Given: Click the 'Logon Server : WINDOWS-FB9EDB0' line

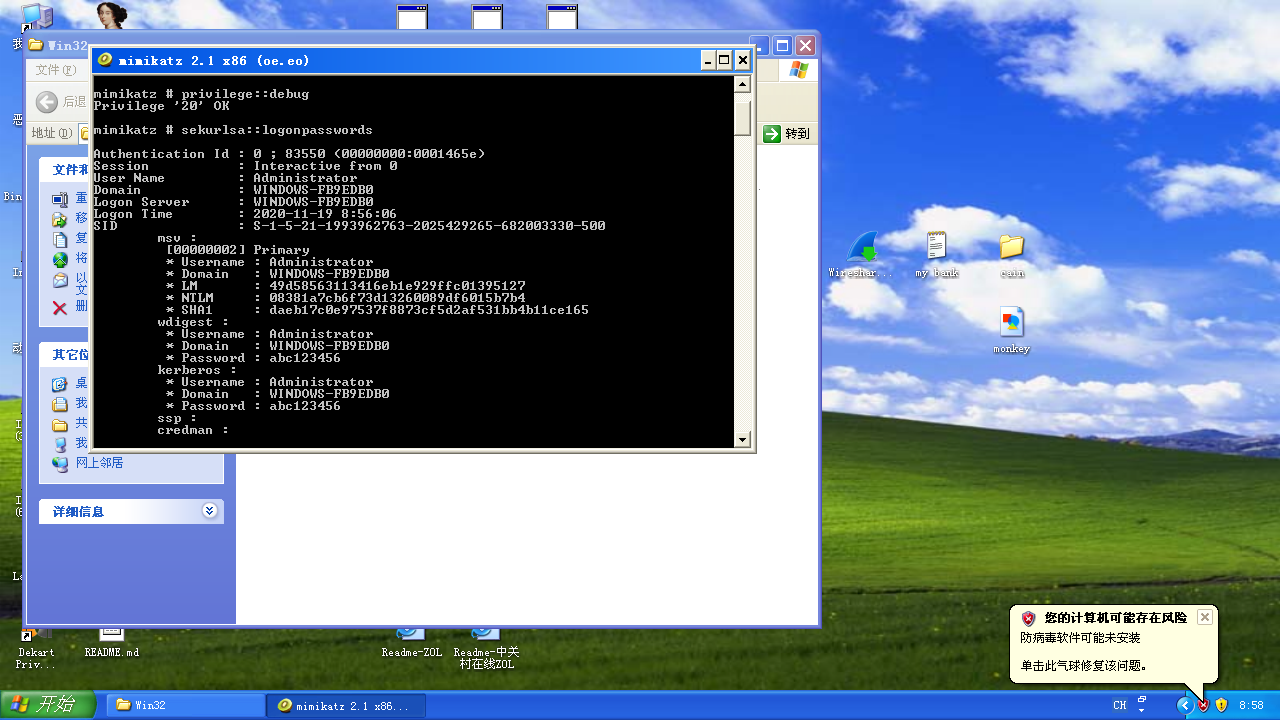Looking at the screenshot, I should (x=233, y=202).
